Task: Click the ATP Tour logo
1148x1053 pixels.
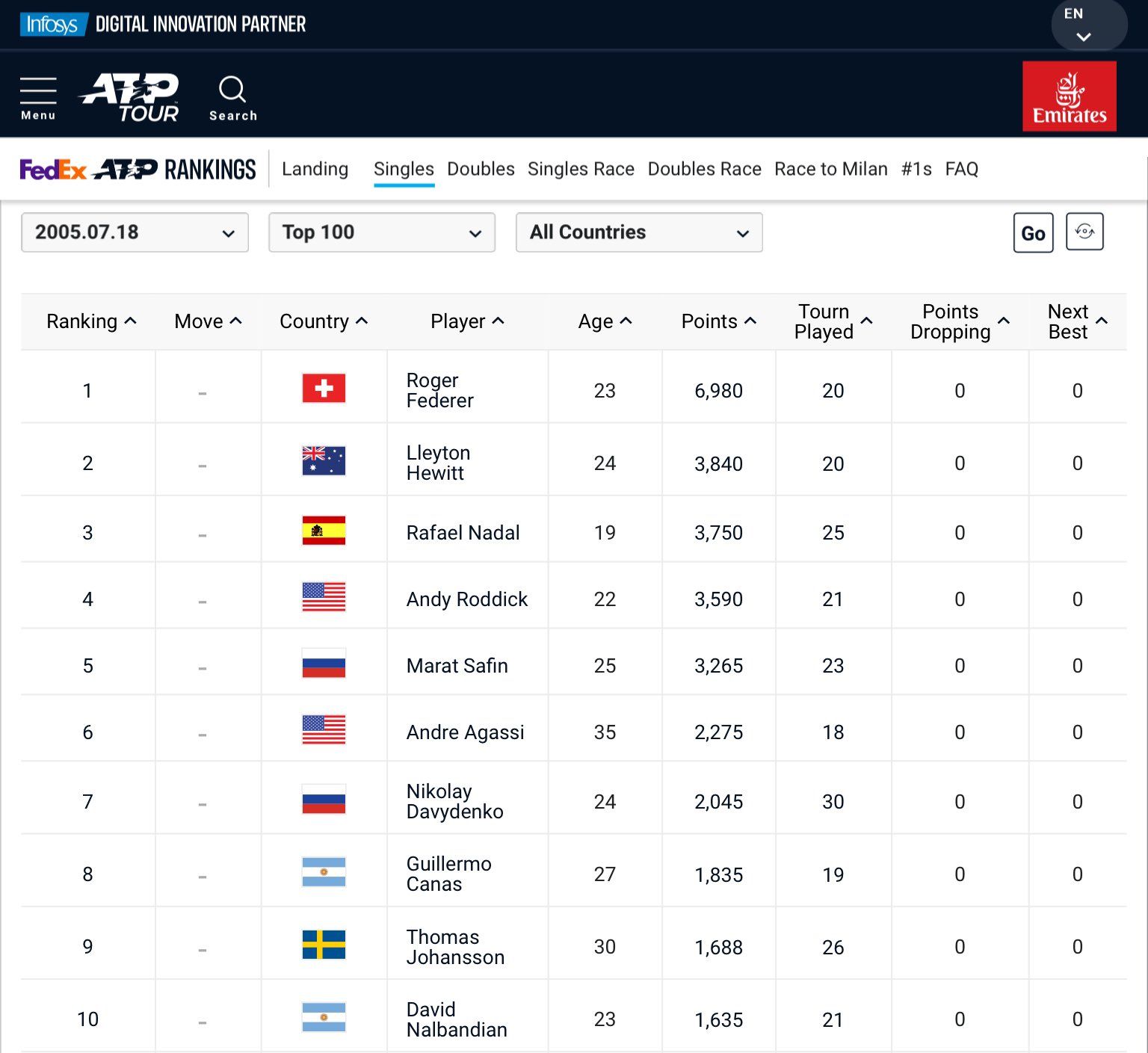Action: [130, 97]
